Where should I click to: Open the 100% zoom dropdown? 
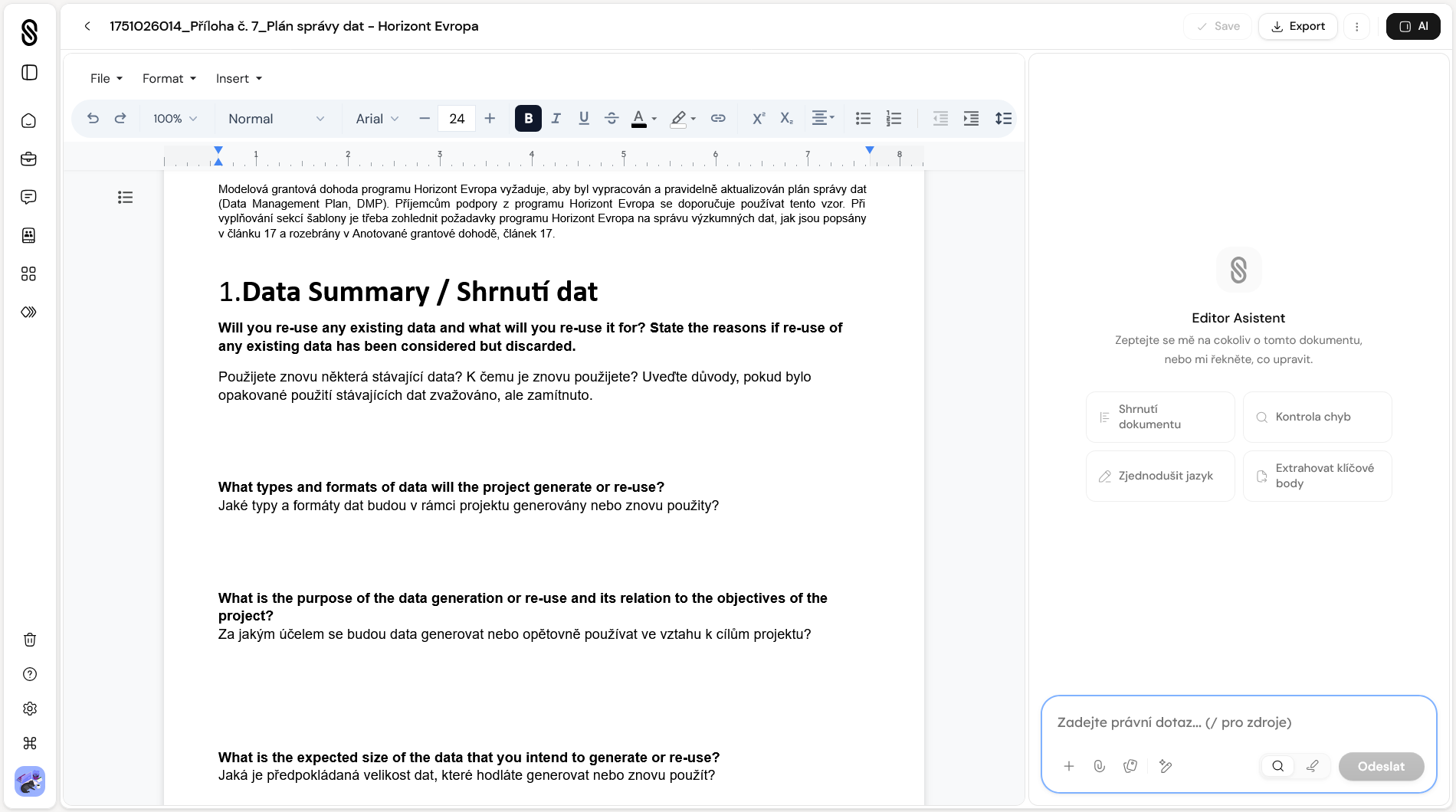pos(175,119)
